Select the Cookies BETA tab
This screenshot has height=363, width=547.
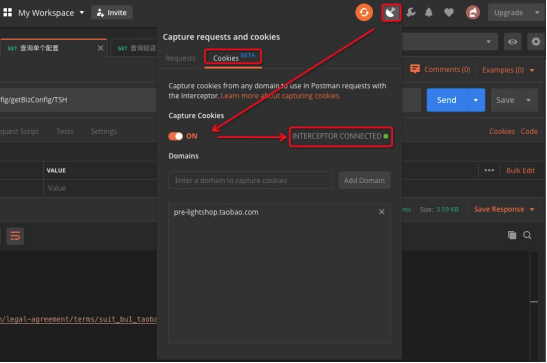pyautogui.click(x=233, y=57)
